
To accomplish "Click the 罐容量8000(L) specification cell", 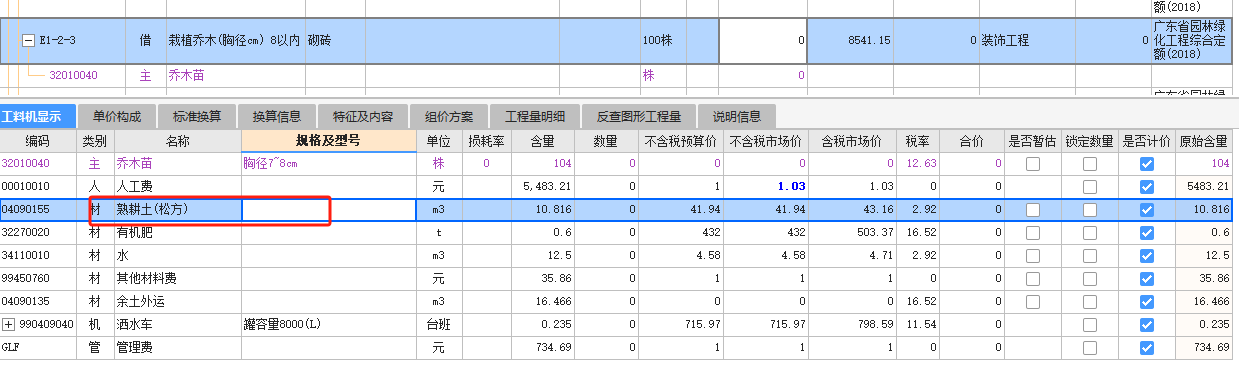I will [x=328, y=324].
